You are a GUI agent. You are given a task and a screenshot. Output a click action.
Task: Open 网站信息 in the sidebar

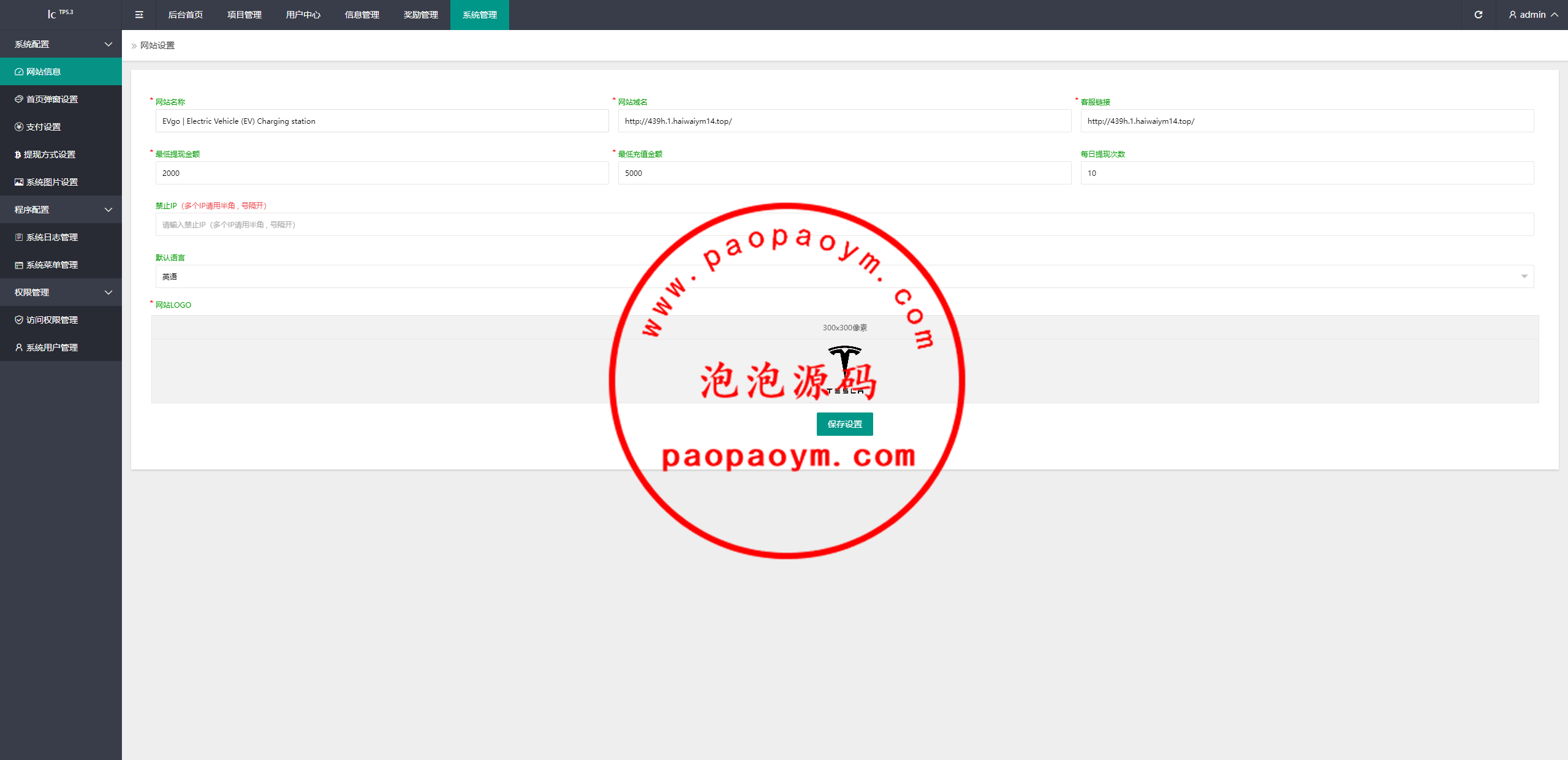(x=61, y=72)
